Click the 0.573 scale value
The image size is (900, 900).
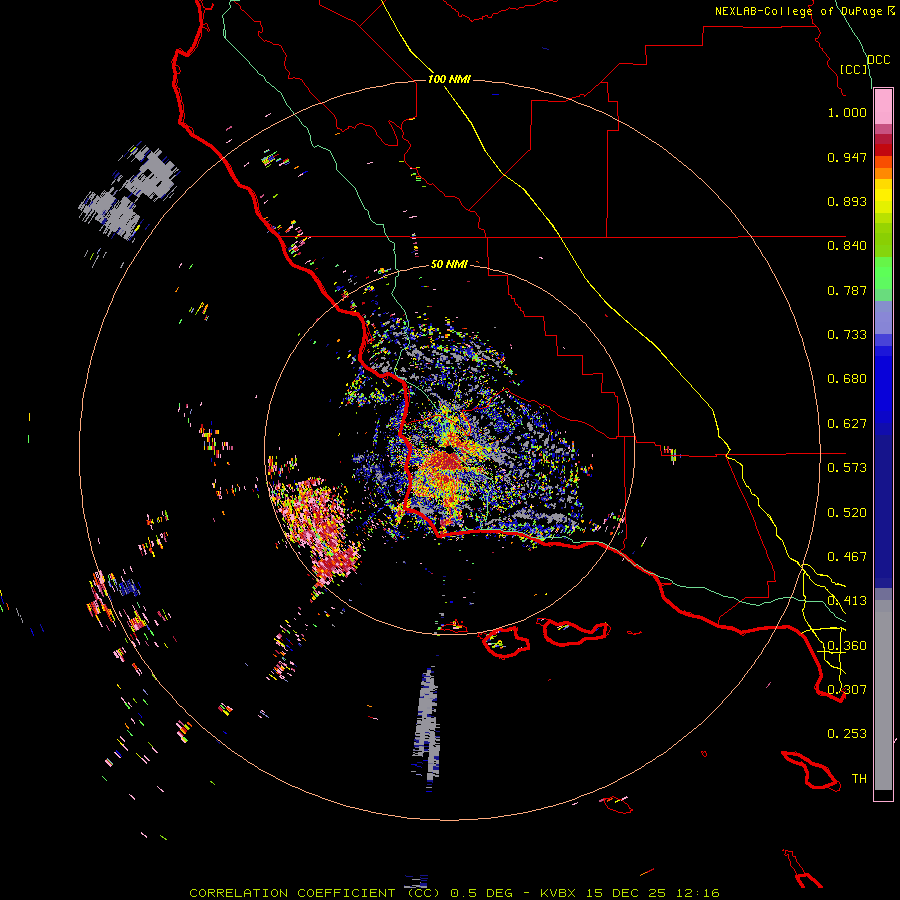[x=847, y=468]
